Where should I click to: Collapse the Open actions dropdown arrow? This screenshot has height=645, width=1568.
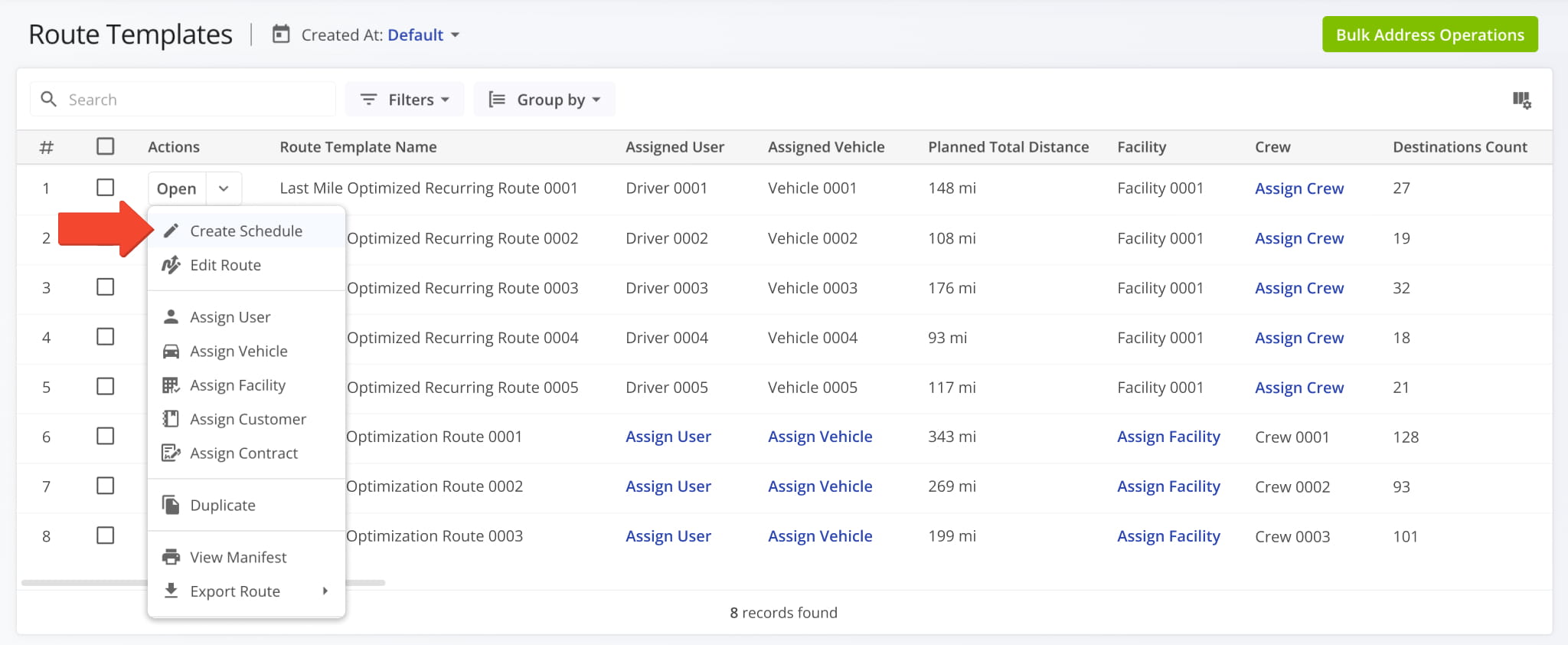(x=224, y=188)
